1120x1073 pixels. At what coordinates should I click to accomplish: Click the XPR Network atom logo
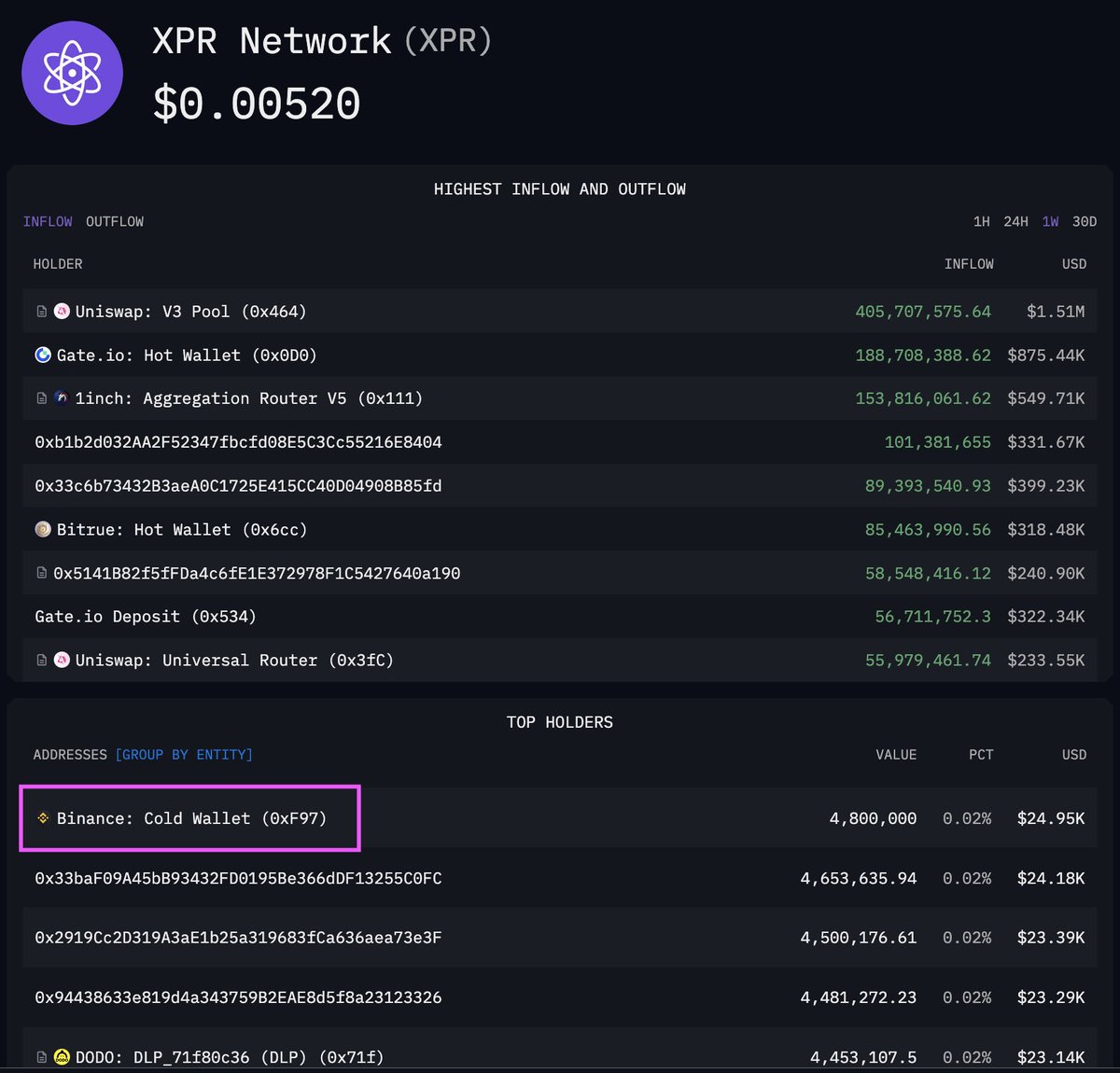(73, 74)
